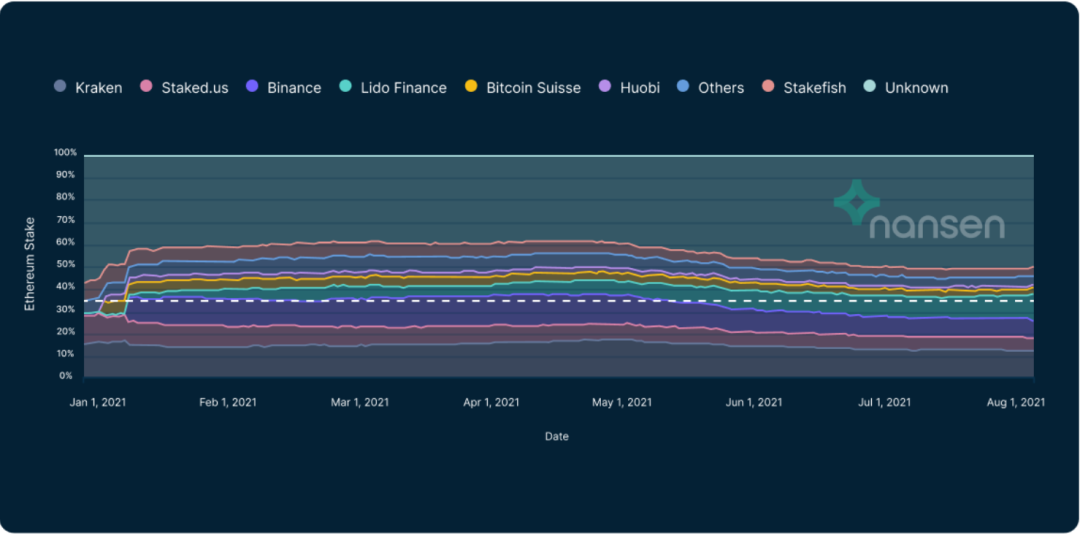Select the Others legend label

(x=721, y=88)
